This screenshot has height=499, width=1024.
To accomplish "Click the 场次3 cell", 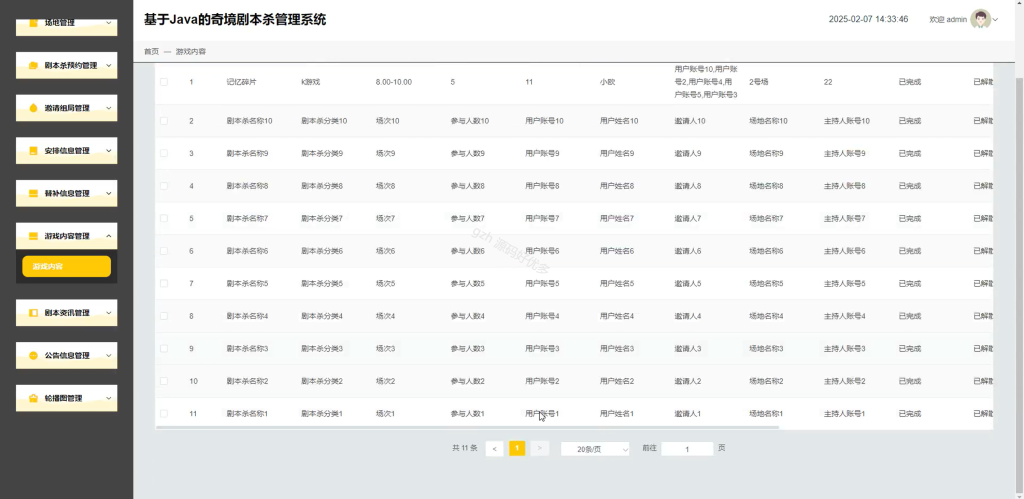I will 385,348.
